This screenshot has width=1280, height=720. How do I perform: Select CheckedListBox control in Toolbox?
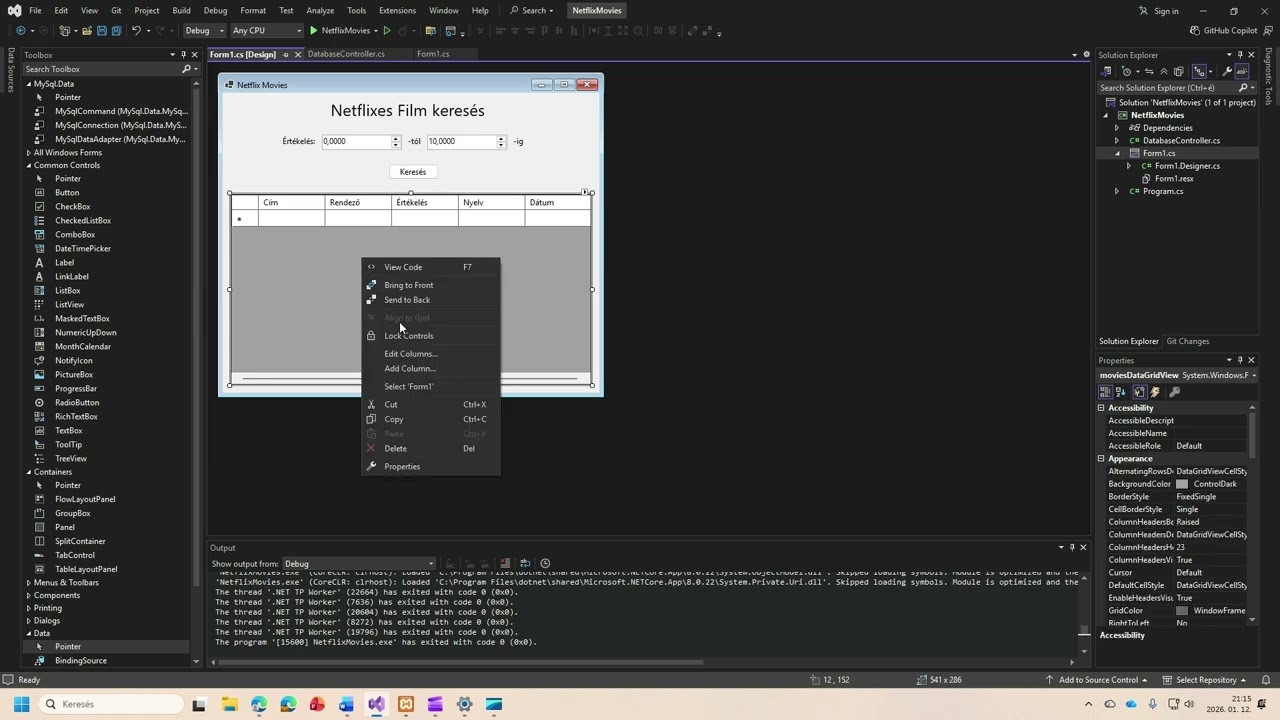tap(83, 220)
